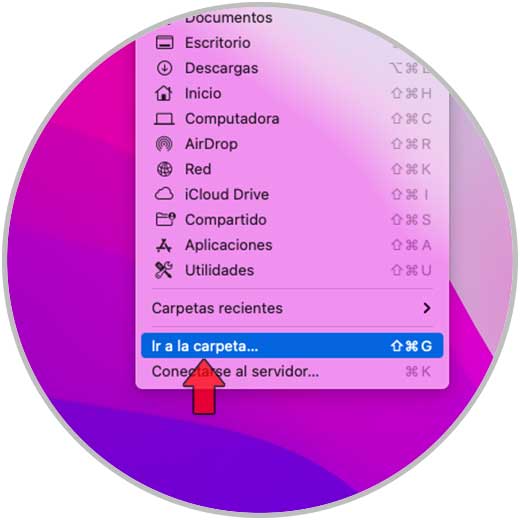Click the AirDrop radar icon

tap(164, 144)
